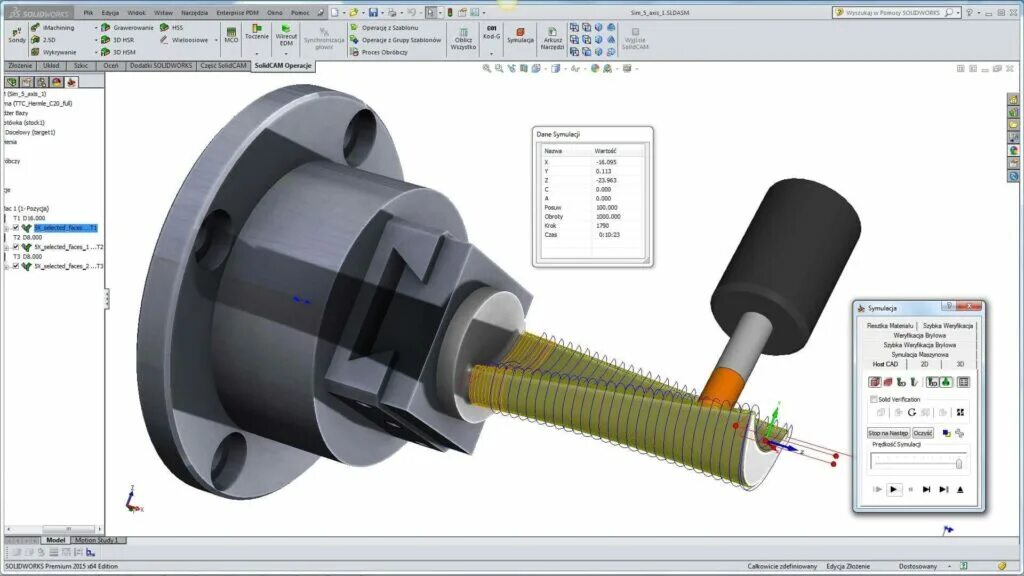The width and height of the screenshot is (1024, 576).
Task: Switch to the Złożenie ribbon tab
Action: (20, 65)
